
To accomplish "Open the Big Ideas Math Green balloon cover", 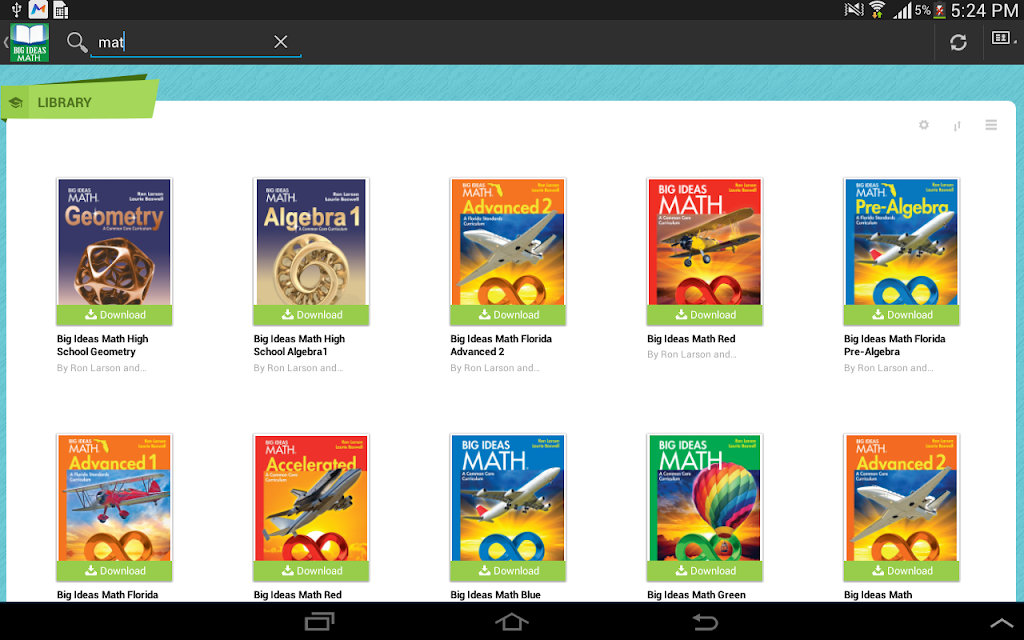I will coord(705,498).
